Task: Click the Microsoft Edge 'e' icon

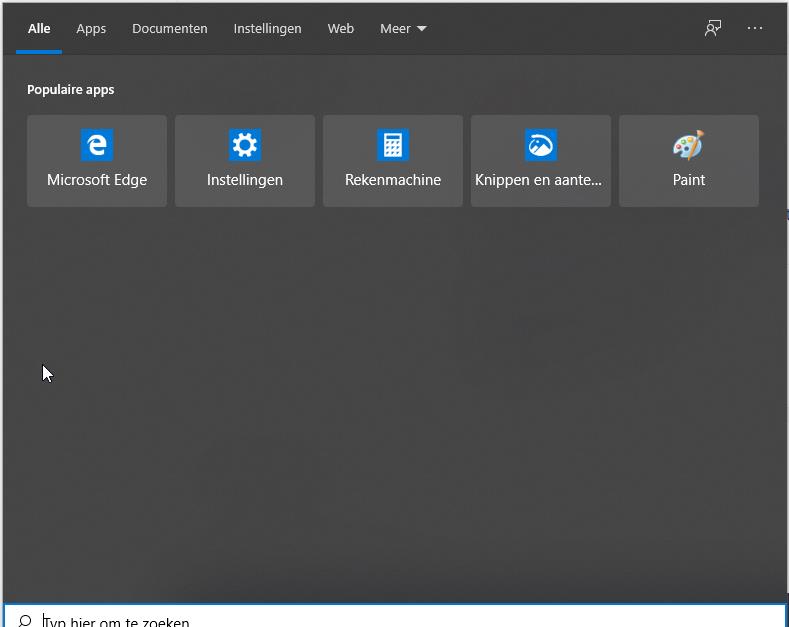Action: [97, 145]
